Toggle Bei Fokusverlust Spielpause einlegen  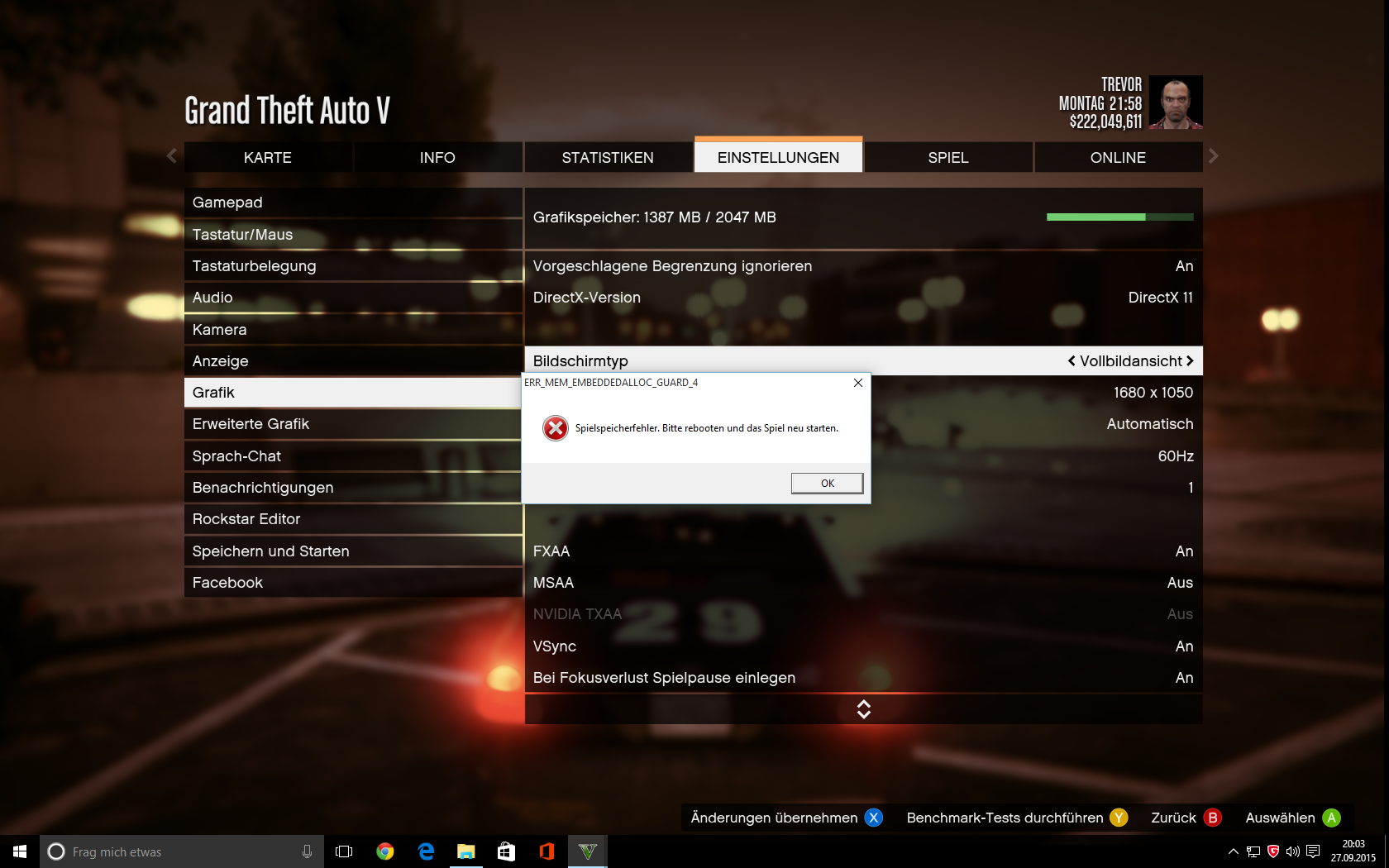(x=863, y=678)
